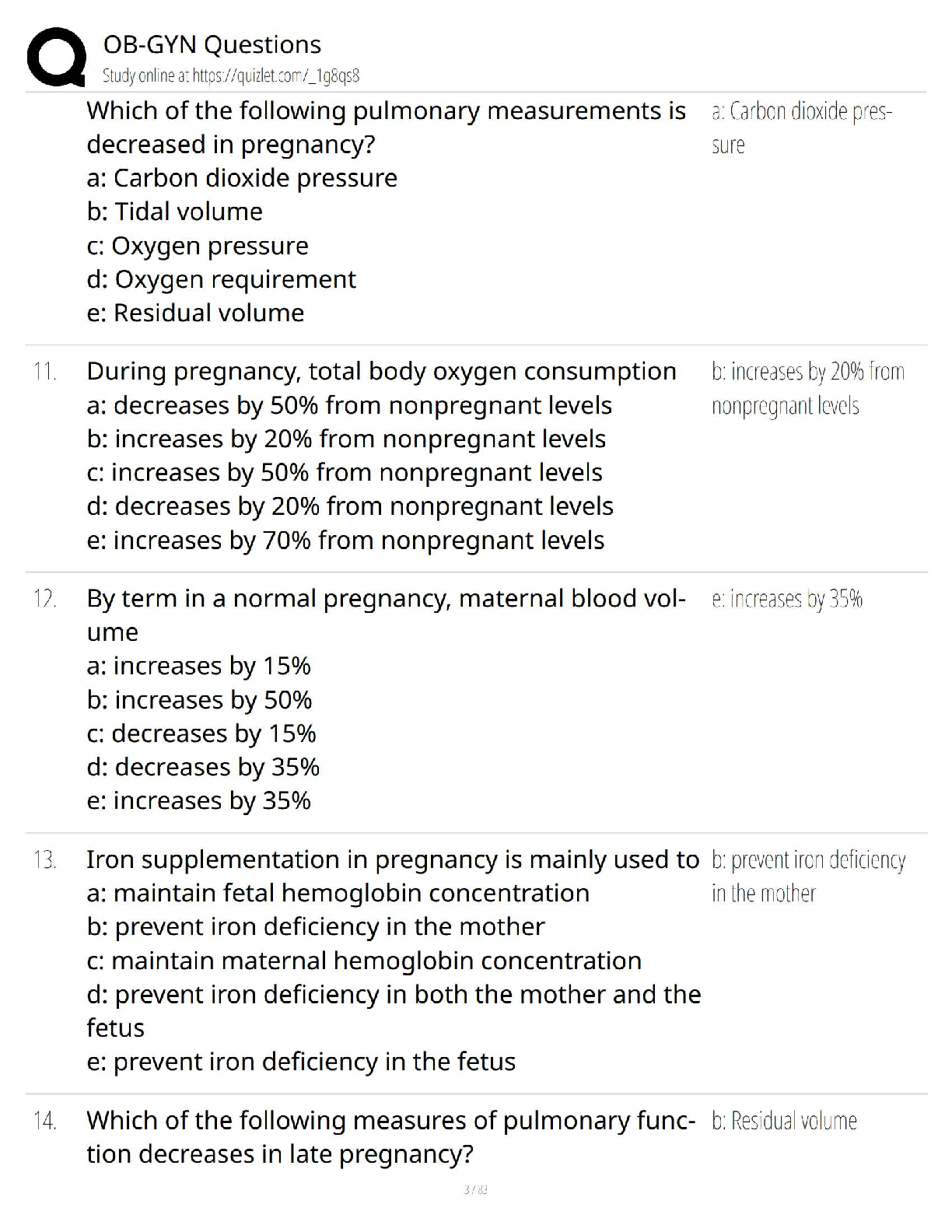Choose b: increases by 20% from nonpregnant levels
The image size is (952, 1232).
(x=346, y=439)
